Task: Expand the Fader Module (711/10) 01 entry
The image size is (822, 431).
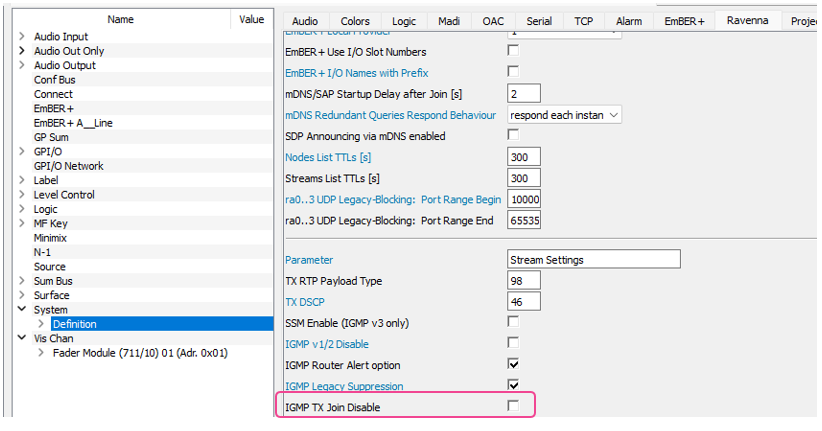Action: coord(41,353)
